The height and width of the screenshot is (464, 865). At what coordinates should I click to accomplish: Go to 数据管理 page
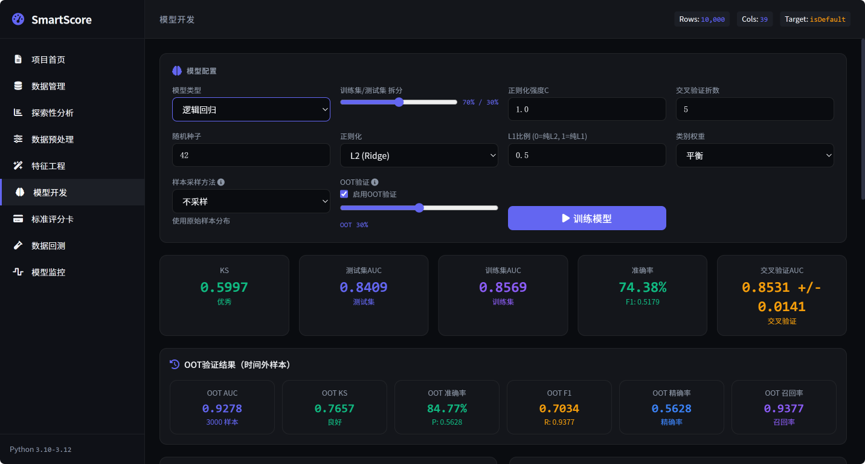click(x=72, y=86)
